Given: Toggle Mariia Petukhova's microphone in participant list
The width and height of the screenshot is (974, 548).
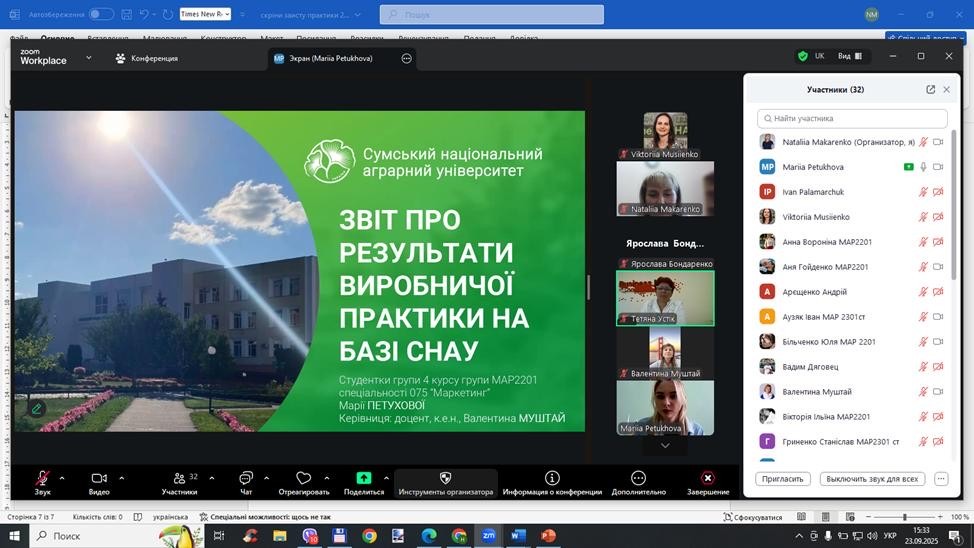Looking at the screenshot, I should (924, 167).
